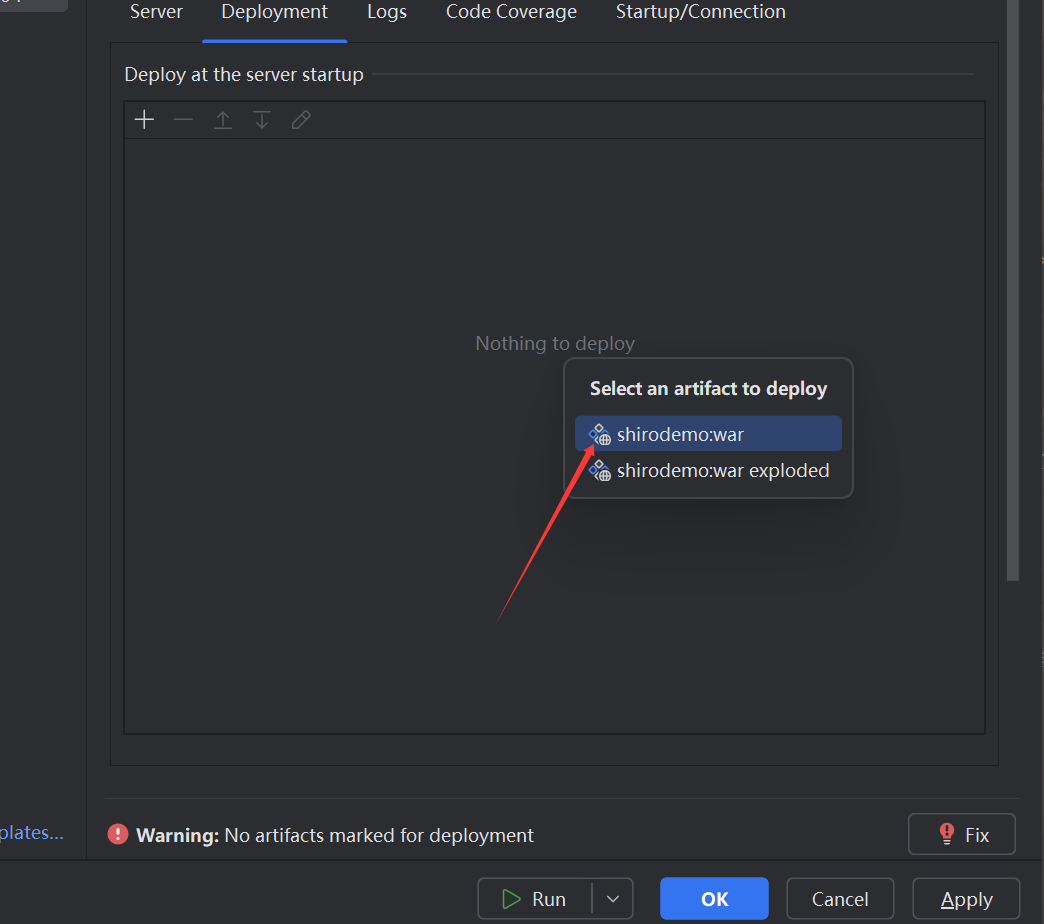
Task: Click the vertical scrollbar on the right
Action: coord(1012,300)
